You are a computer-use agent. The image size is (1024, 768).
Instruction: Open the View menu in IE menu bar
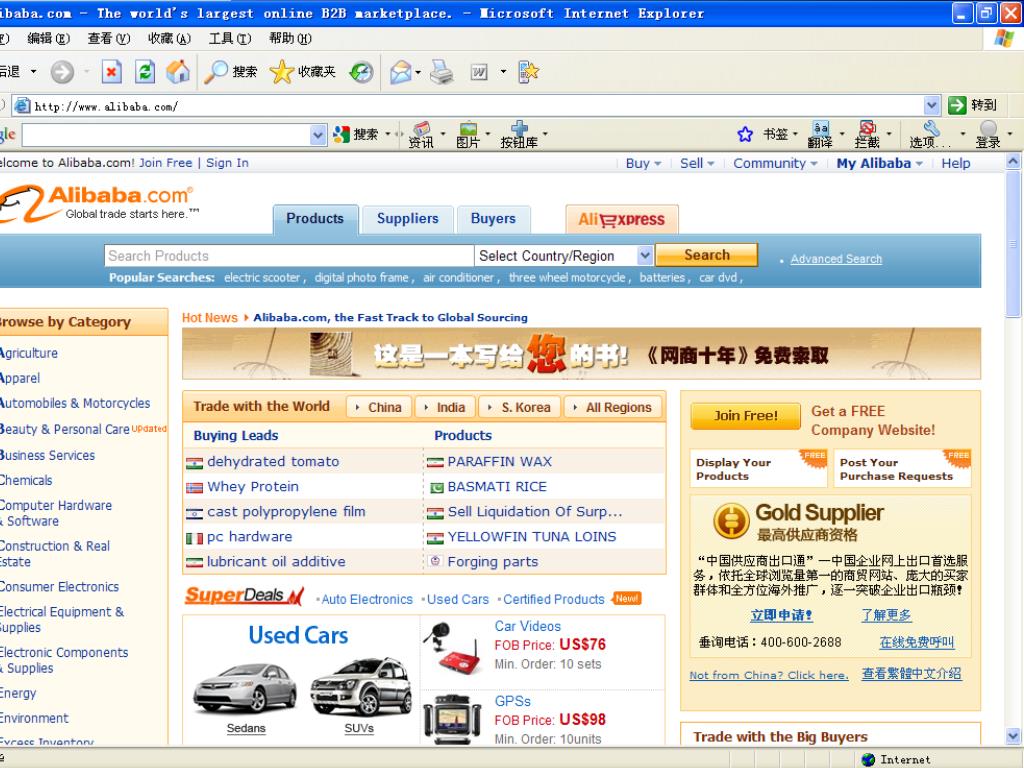click(x=109, y=39)
